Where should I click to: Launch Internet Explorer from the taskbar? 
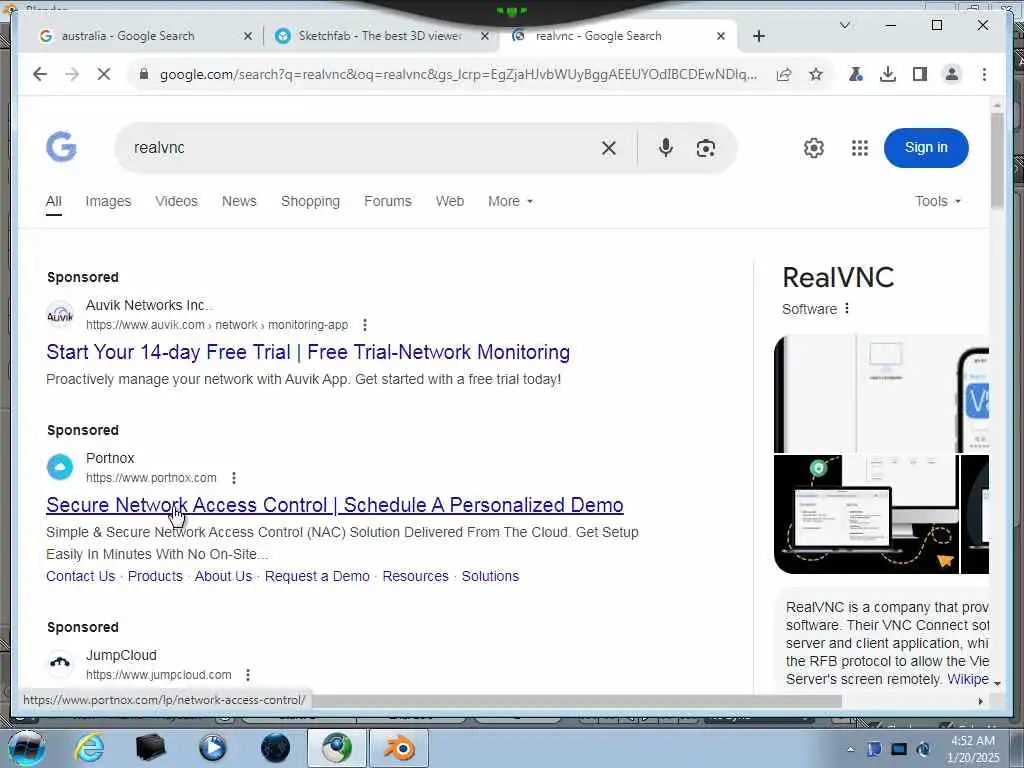89,748
